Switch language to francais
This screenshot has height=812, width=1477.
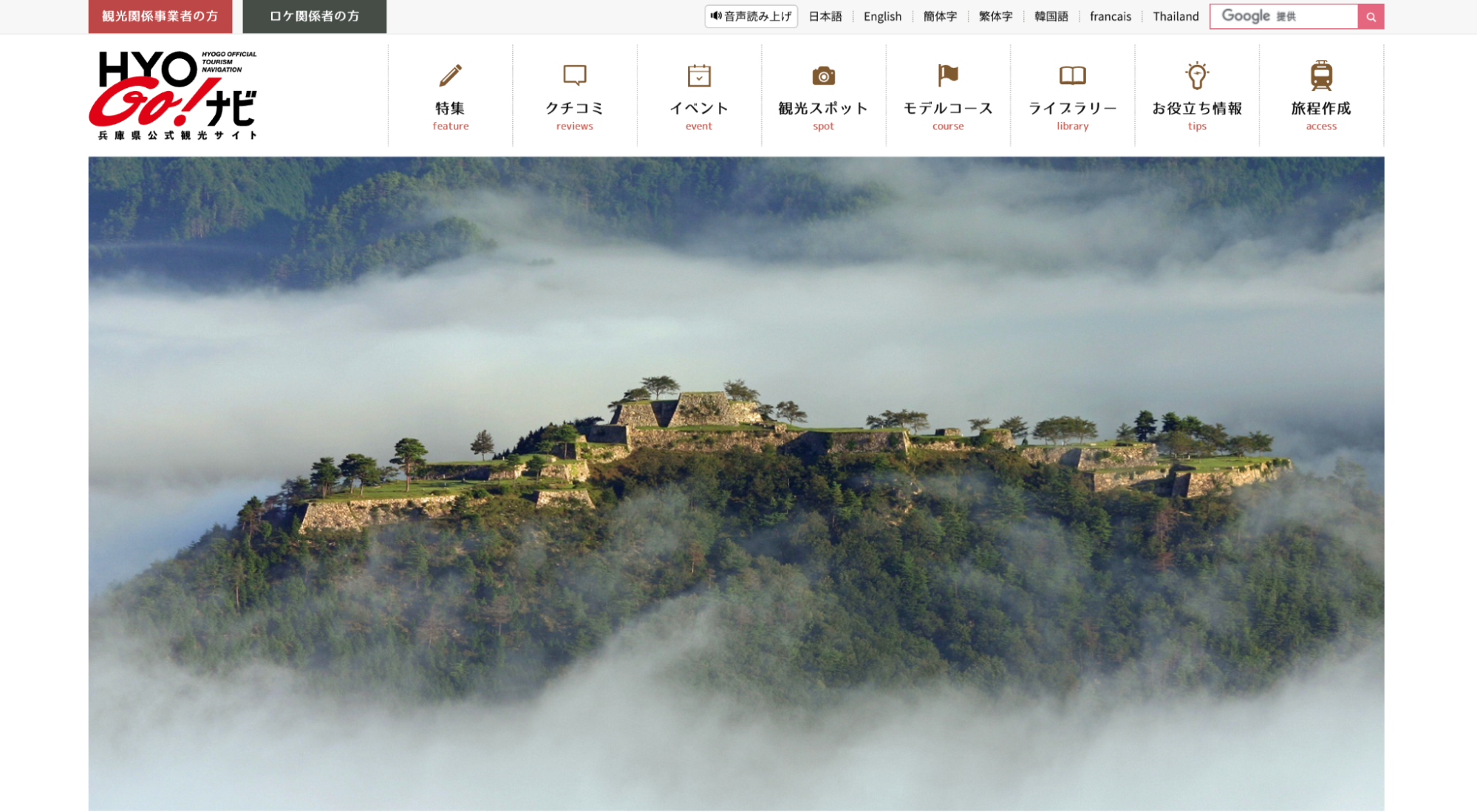pyautogui.click(x=1110, y=16)
